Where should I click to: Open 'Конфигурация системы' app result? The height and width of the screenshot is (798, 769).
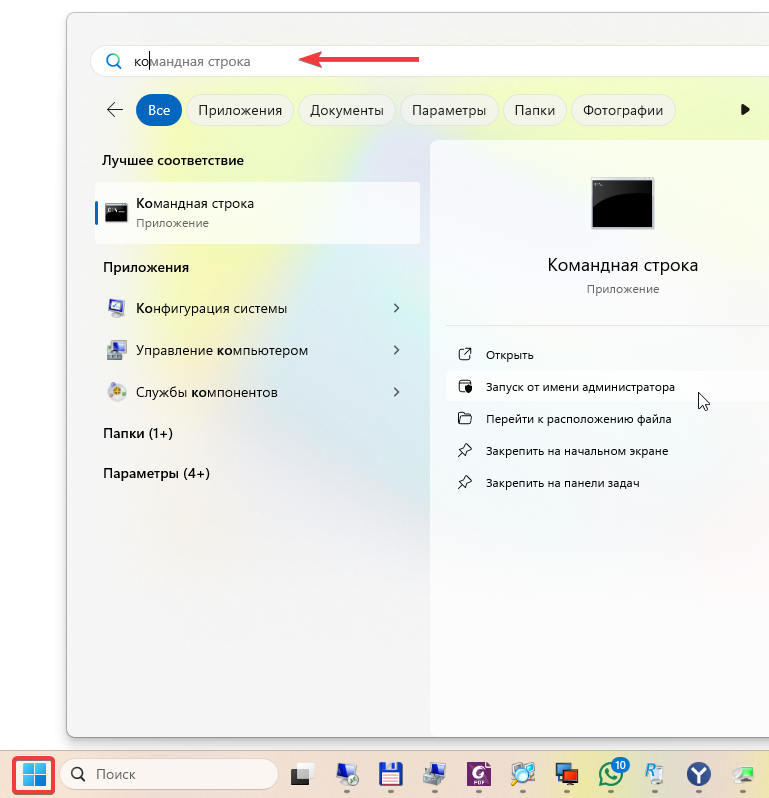(258, 308)
